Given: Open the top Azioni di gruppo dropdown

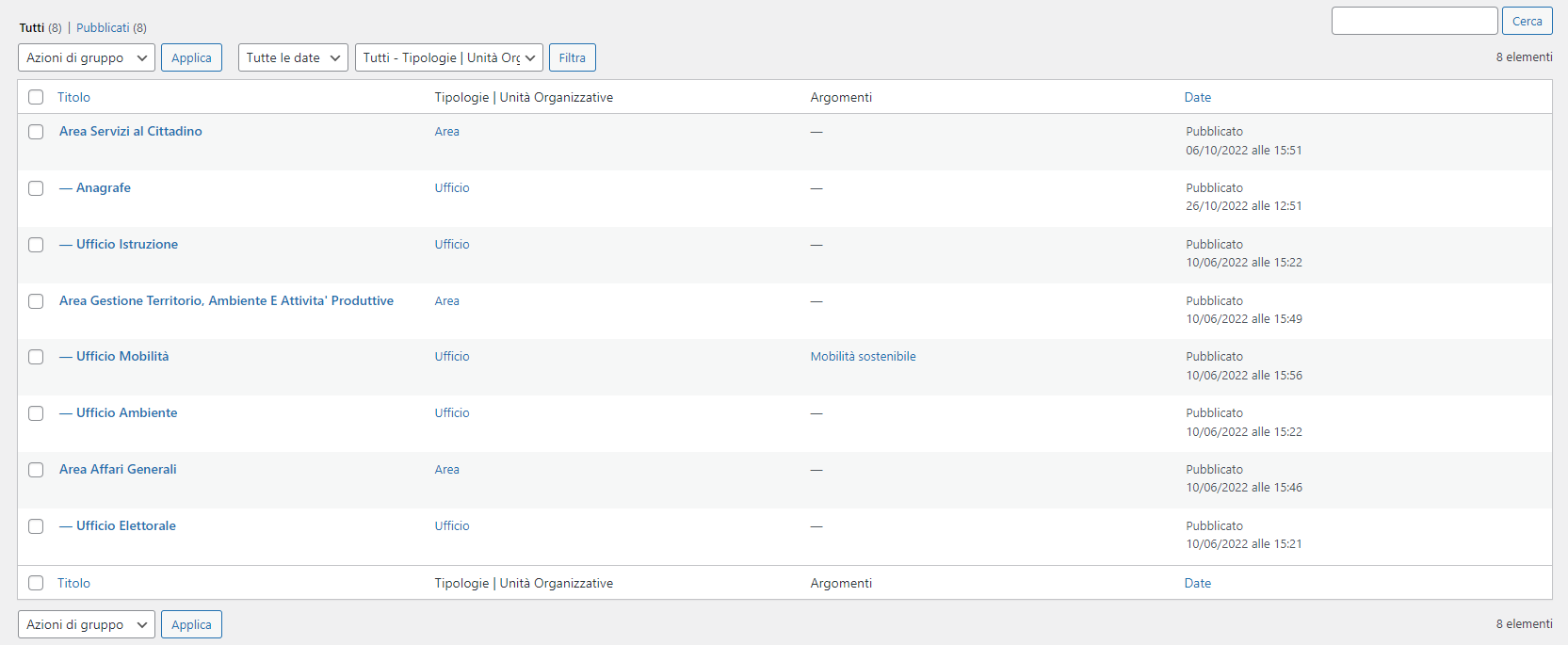Looking at the screenshot, I should pos(86,57).
